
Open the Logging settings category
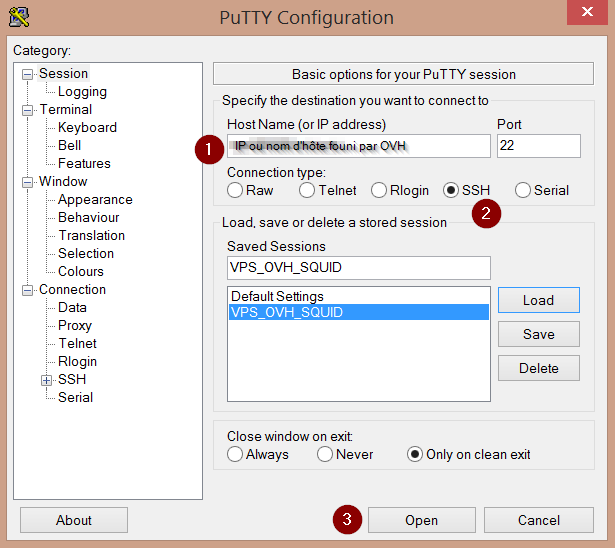pyautogui.click(x=82, y=91)
